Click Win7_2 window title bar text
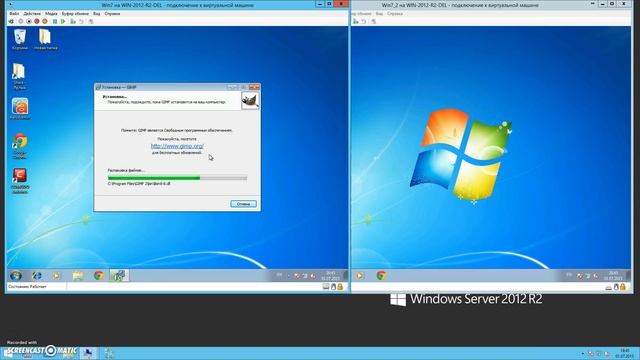Viewport: 640px width, 360px height. (460, 5)
